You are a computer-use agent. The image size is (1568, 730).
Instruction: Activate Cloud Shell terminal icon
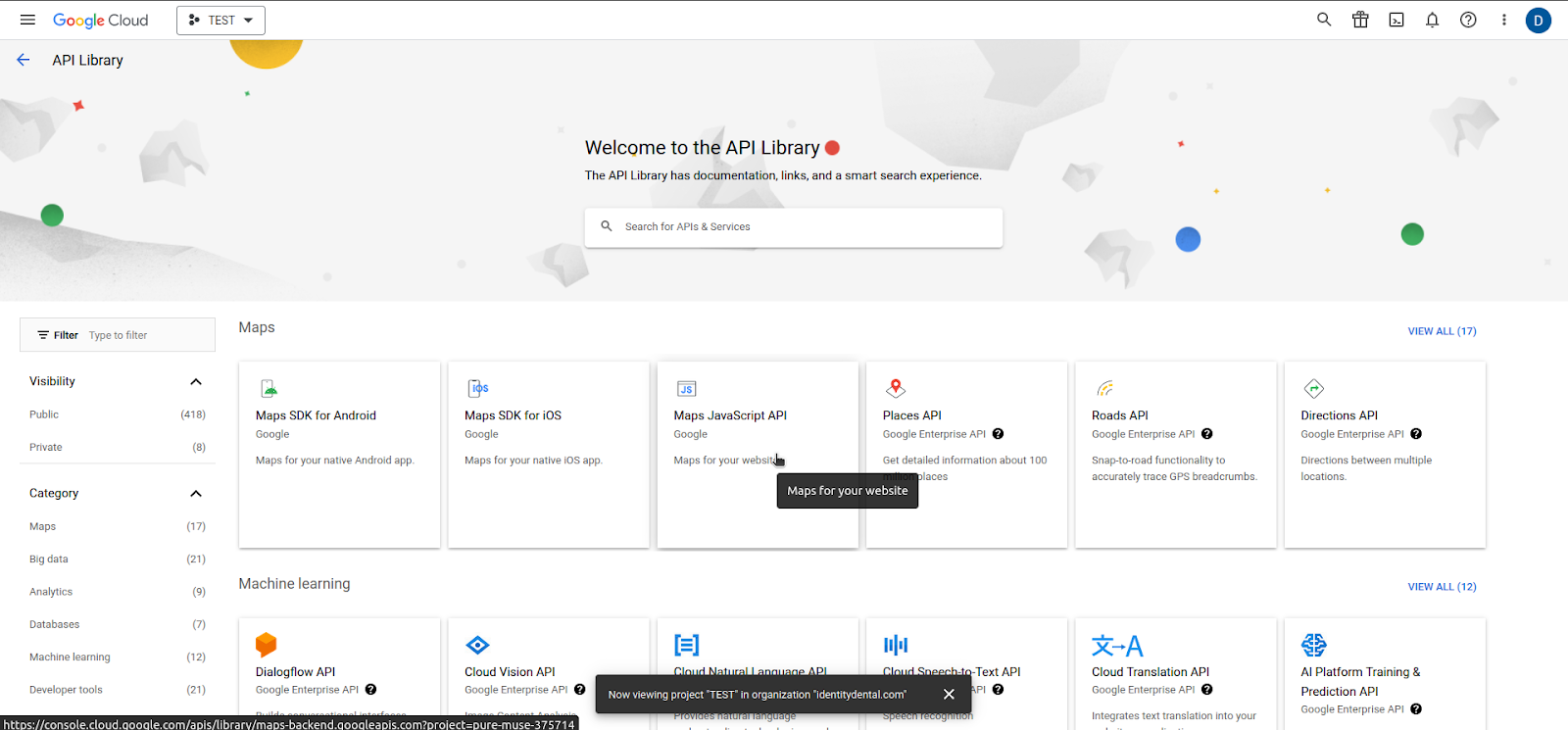pos(1396,20)
